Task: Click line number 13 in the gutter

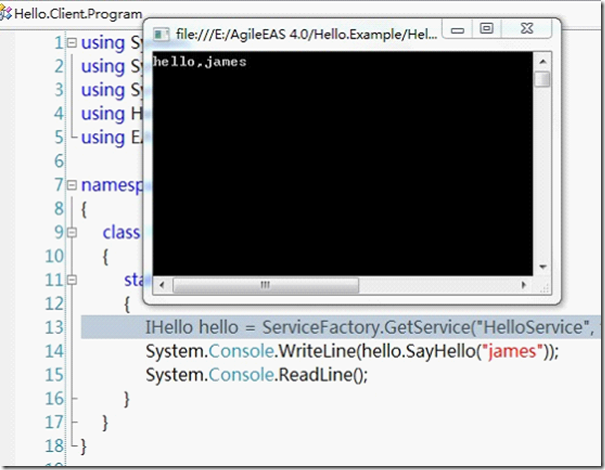Action: [x=54, y=327]
